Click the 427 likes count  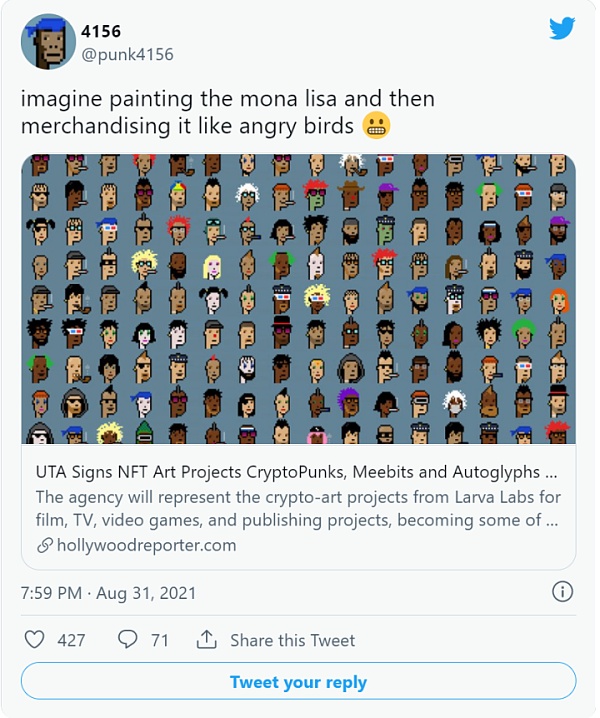coord(71,640)
